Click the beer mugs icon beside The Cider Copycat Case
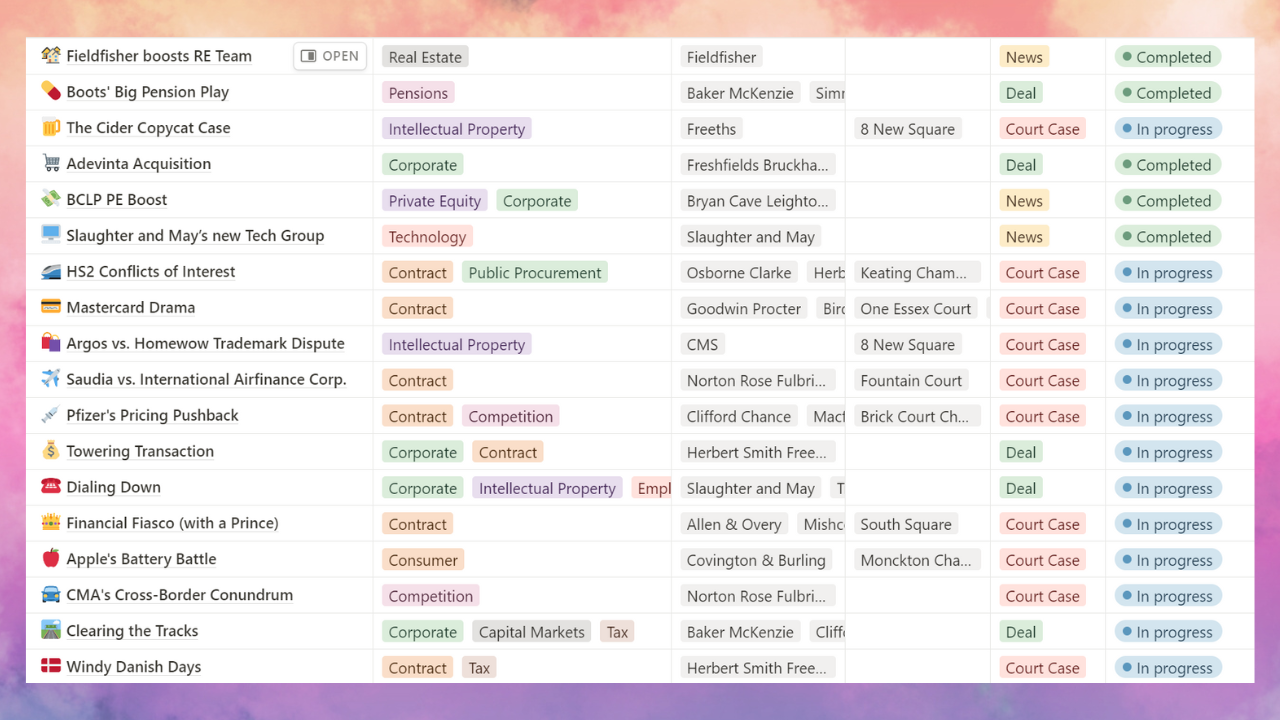The height and width of the screenshot is (720, 1280). pos(51,128)
